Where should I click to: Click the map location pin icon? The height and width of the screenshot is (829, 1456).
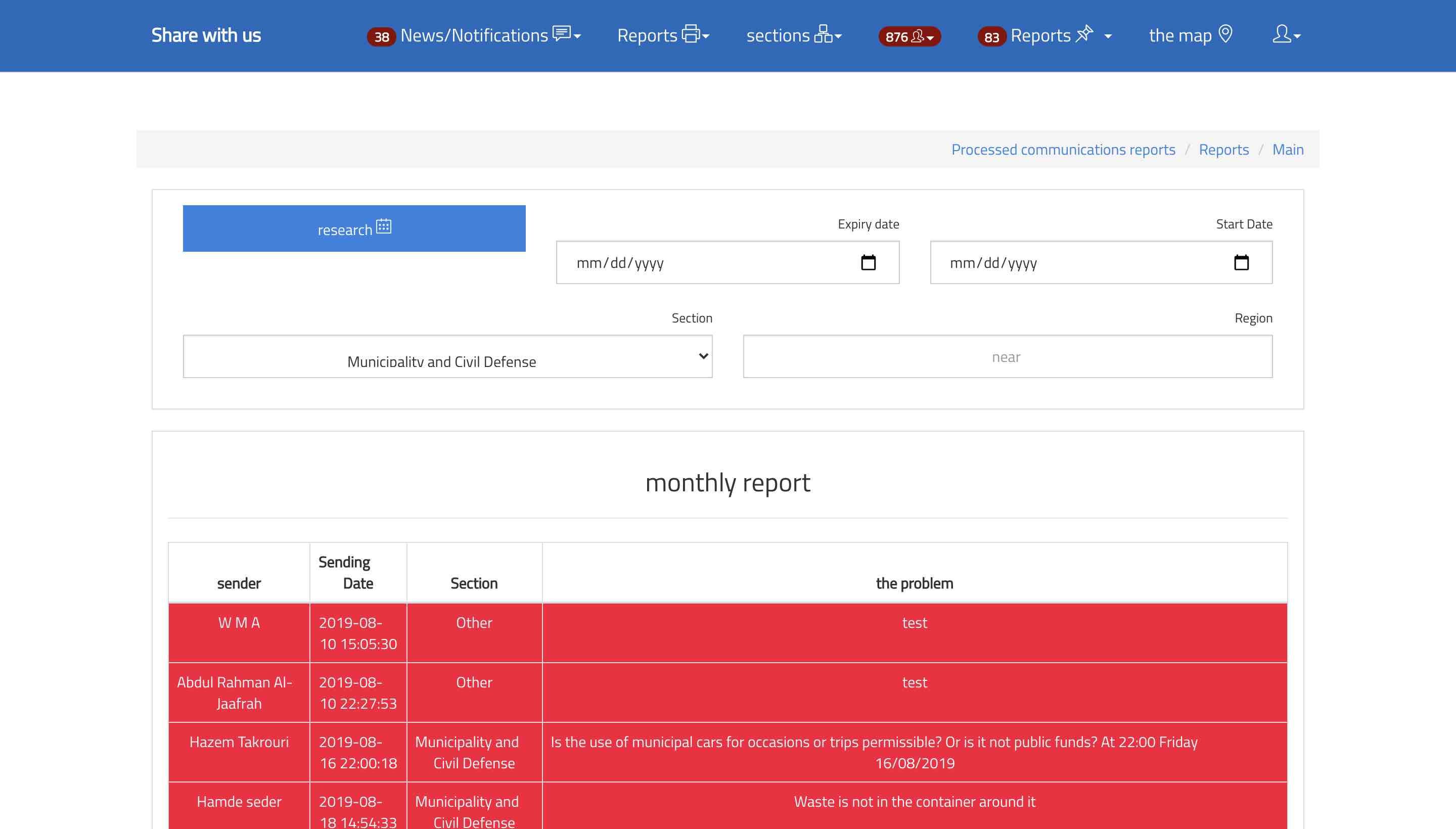pyautogui.click(x=1225, y=34)
